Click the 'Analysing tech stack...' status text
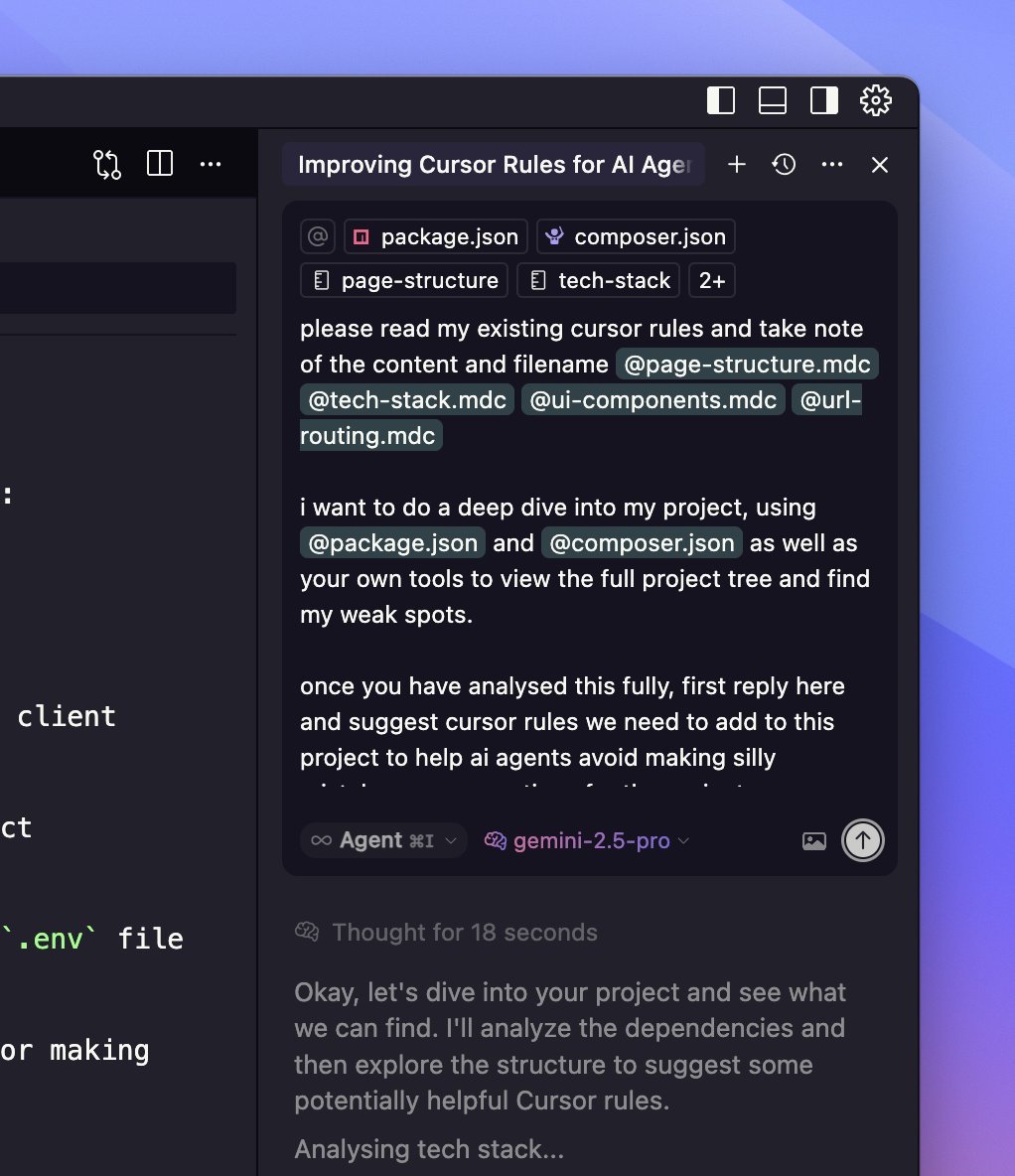 (429, 1149)
